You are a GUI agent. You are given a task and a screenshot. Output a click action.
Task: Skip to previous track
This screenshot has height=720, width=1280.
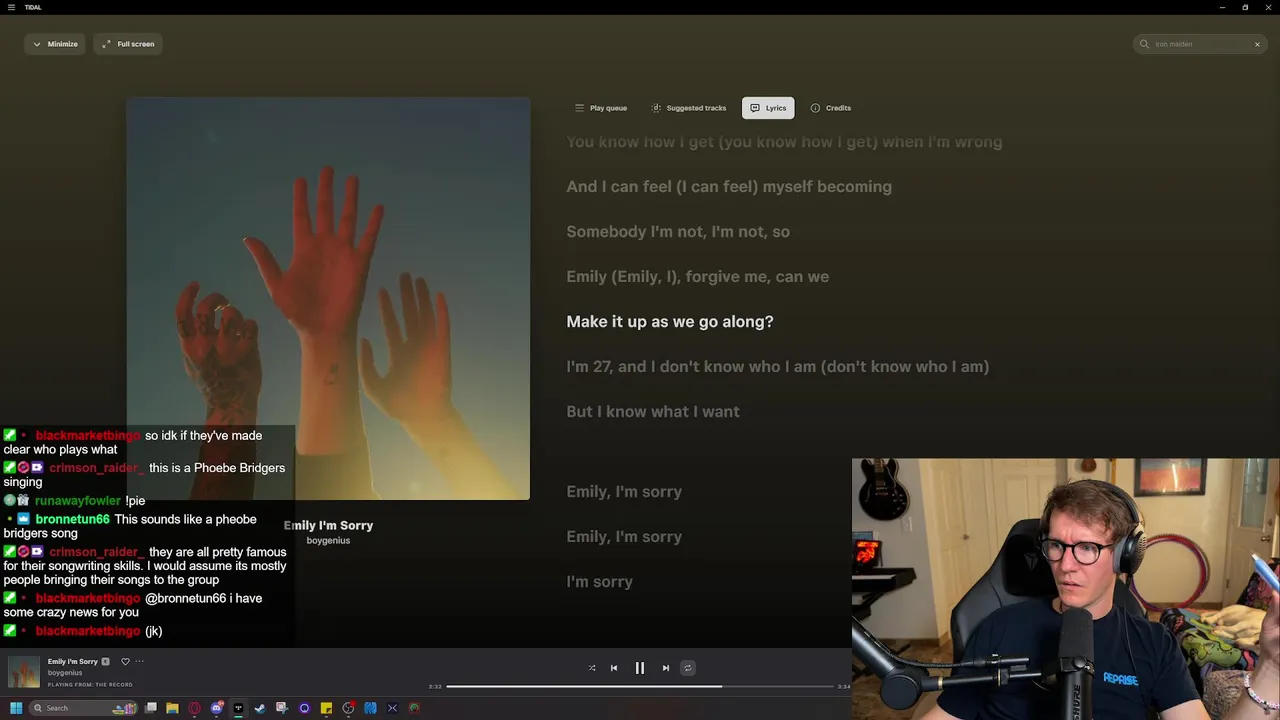click(614, 668)
